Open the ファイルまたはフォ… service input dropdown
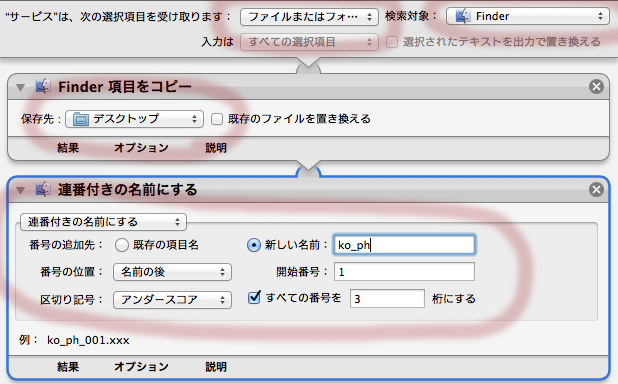The image size is (618, 384). (x=309, y=17)
